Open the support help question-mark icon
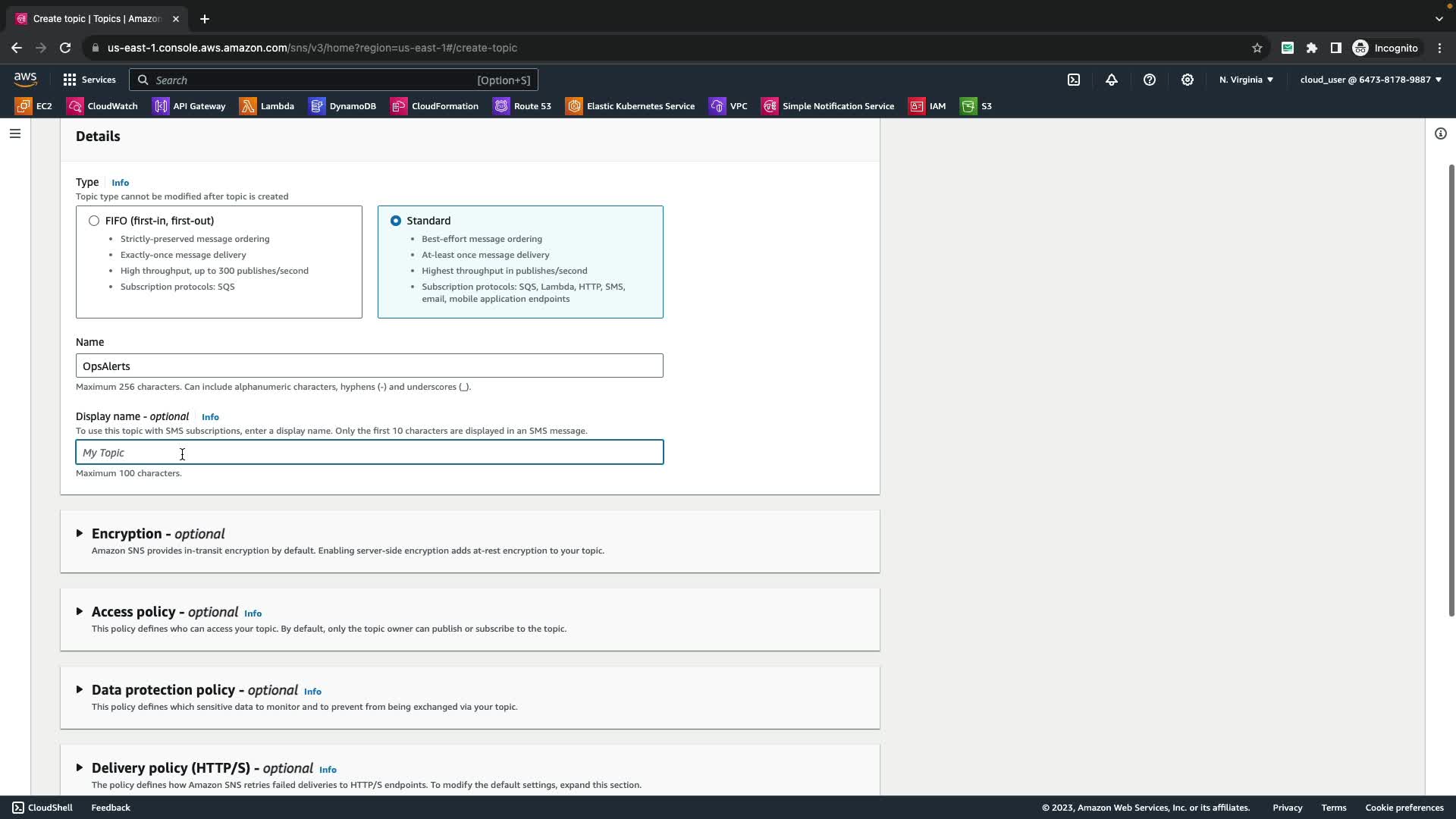The width and height of the screenshot is (1456, 819). click(x=1150, y=80)
